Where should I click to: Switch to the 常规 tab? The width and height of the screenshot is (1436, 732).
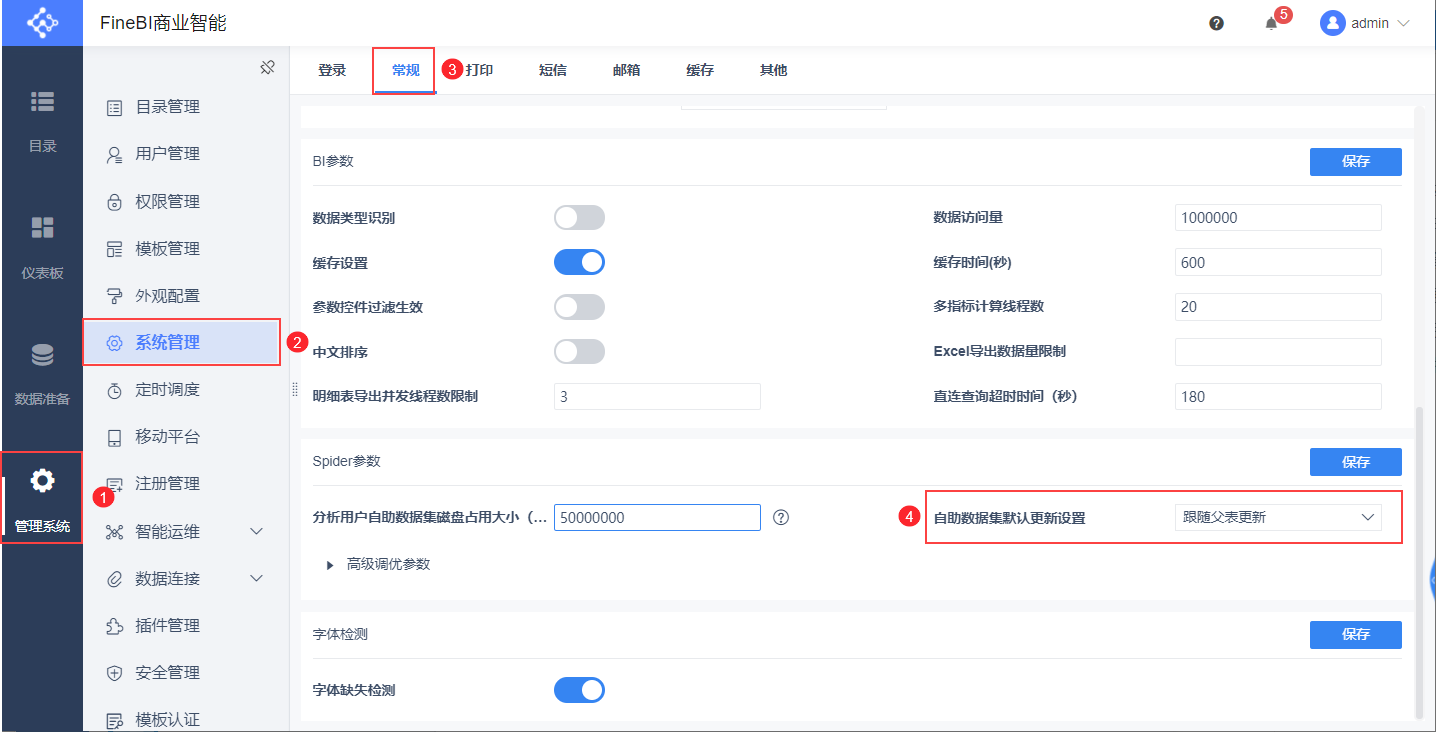coord(406,70)
